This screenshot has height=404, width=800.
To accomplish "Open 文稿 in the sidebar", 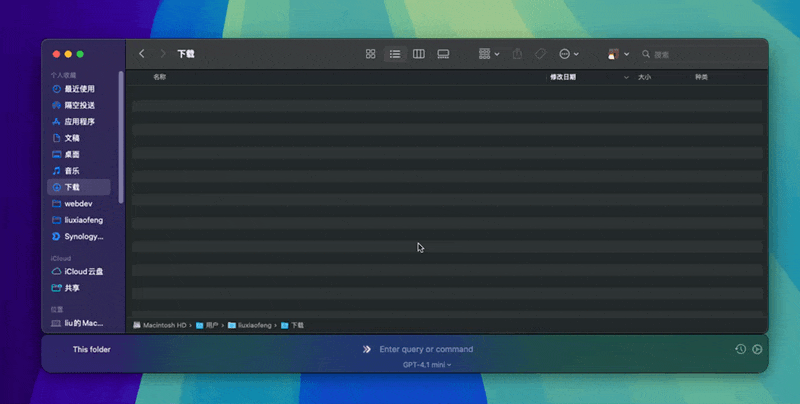I will (79, 138).
